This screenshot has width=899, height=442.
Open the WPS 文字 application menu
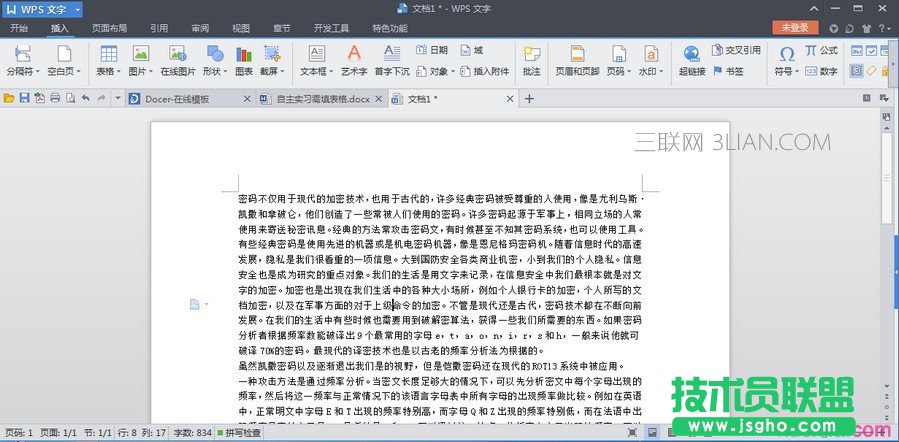(42, 9)
